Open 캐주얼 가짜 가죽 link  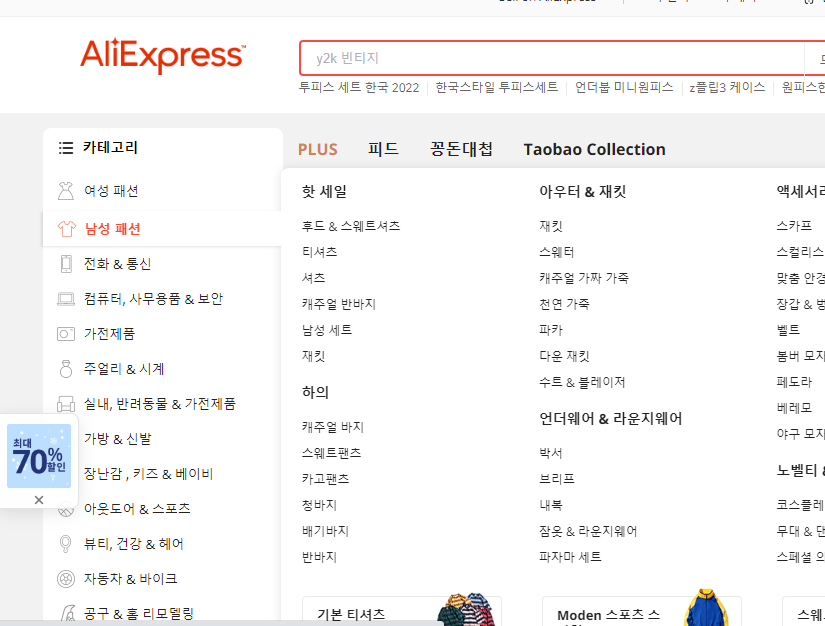click(584, 278)
